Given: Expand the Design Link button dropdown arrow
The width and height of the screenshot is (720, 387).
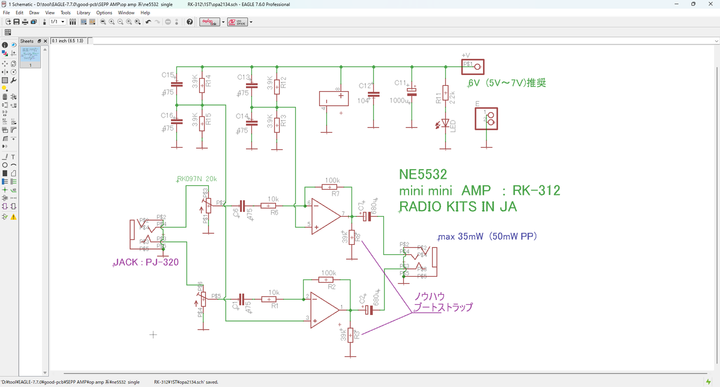Looking at the screenshot, I should click(223, 22).
